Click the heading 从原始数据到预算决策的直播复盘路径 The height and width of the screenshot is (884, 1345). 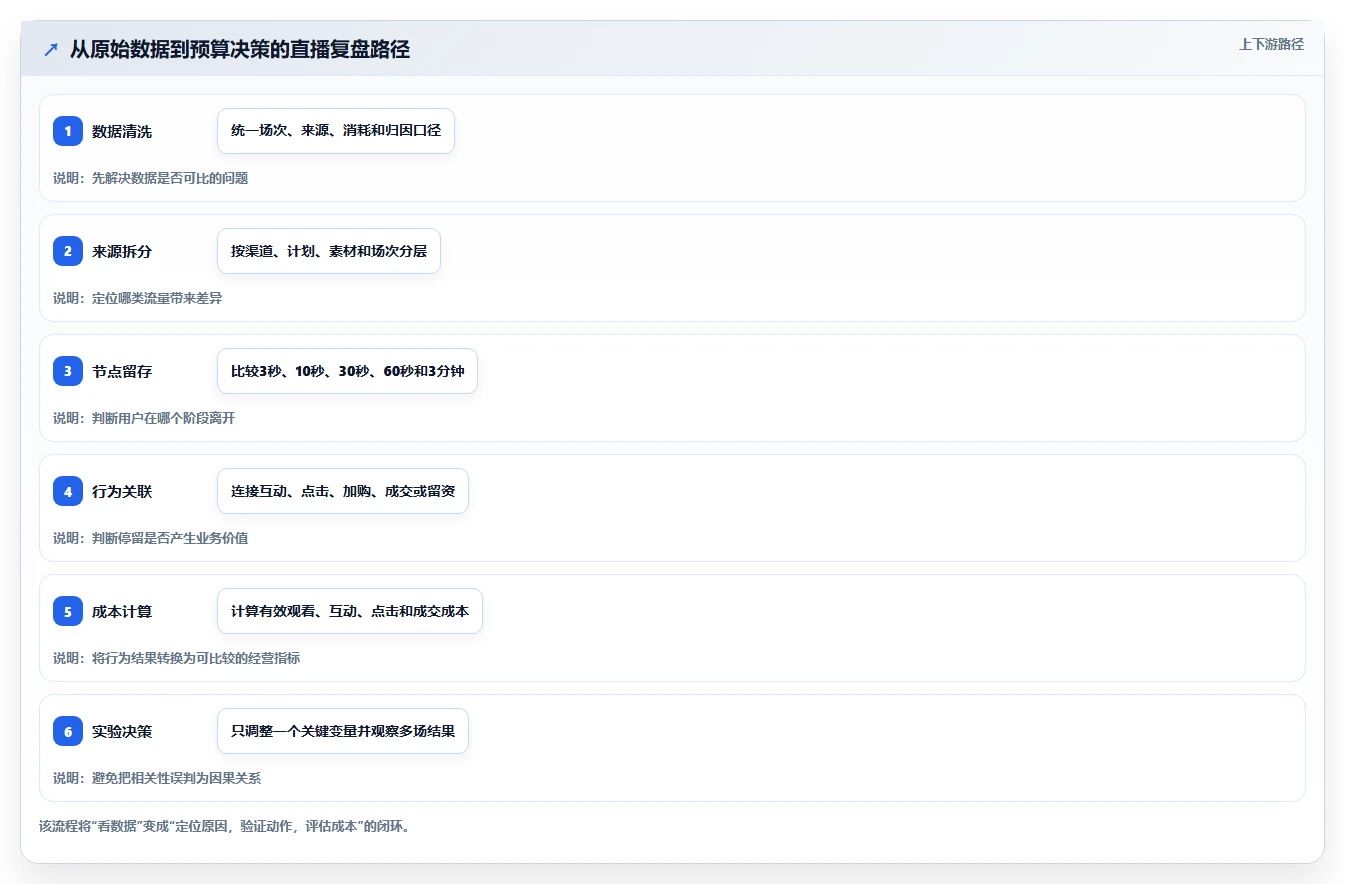click(x=240, y=50)
